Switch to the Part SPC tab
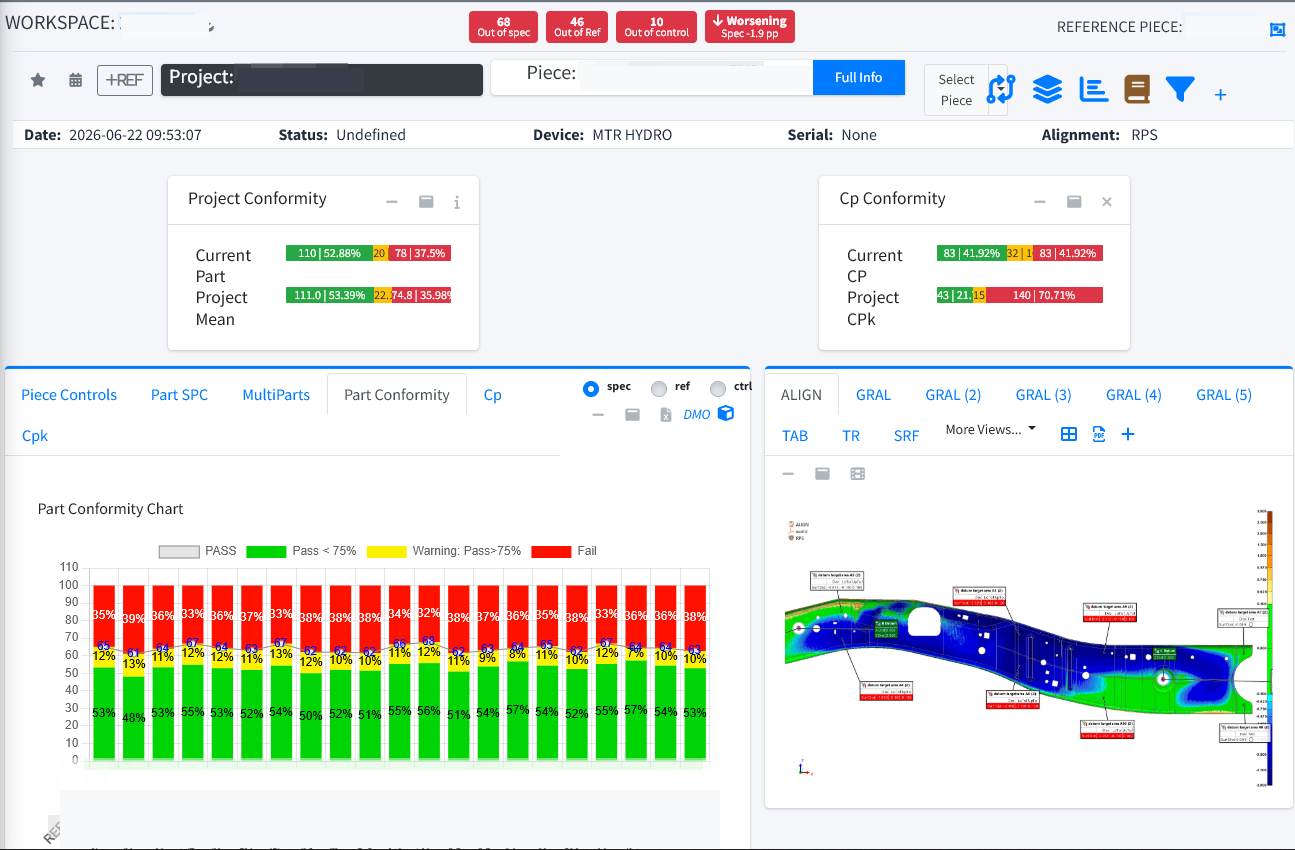Image resolution: width=1295 pixels, height=850 pixels. (180, 395)
